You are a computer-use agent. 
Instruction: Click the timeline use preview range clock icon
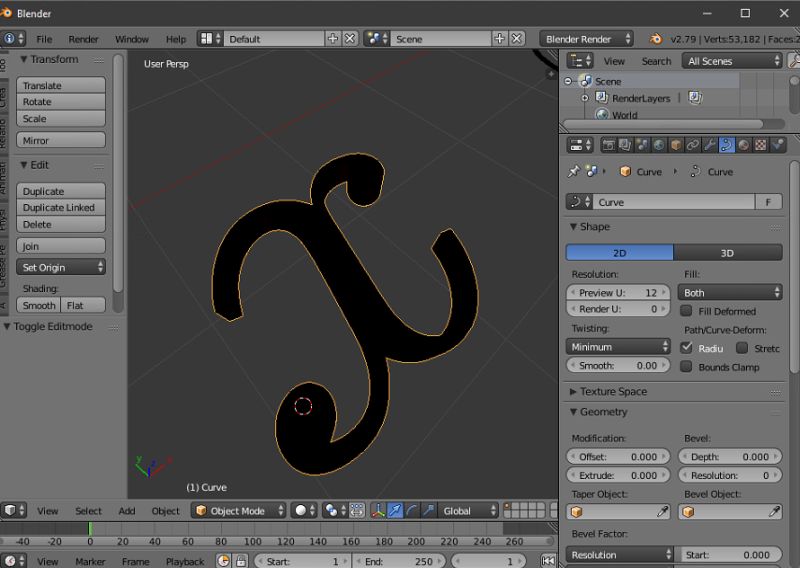pyautogui.click(x=223, y=561)
